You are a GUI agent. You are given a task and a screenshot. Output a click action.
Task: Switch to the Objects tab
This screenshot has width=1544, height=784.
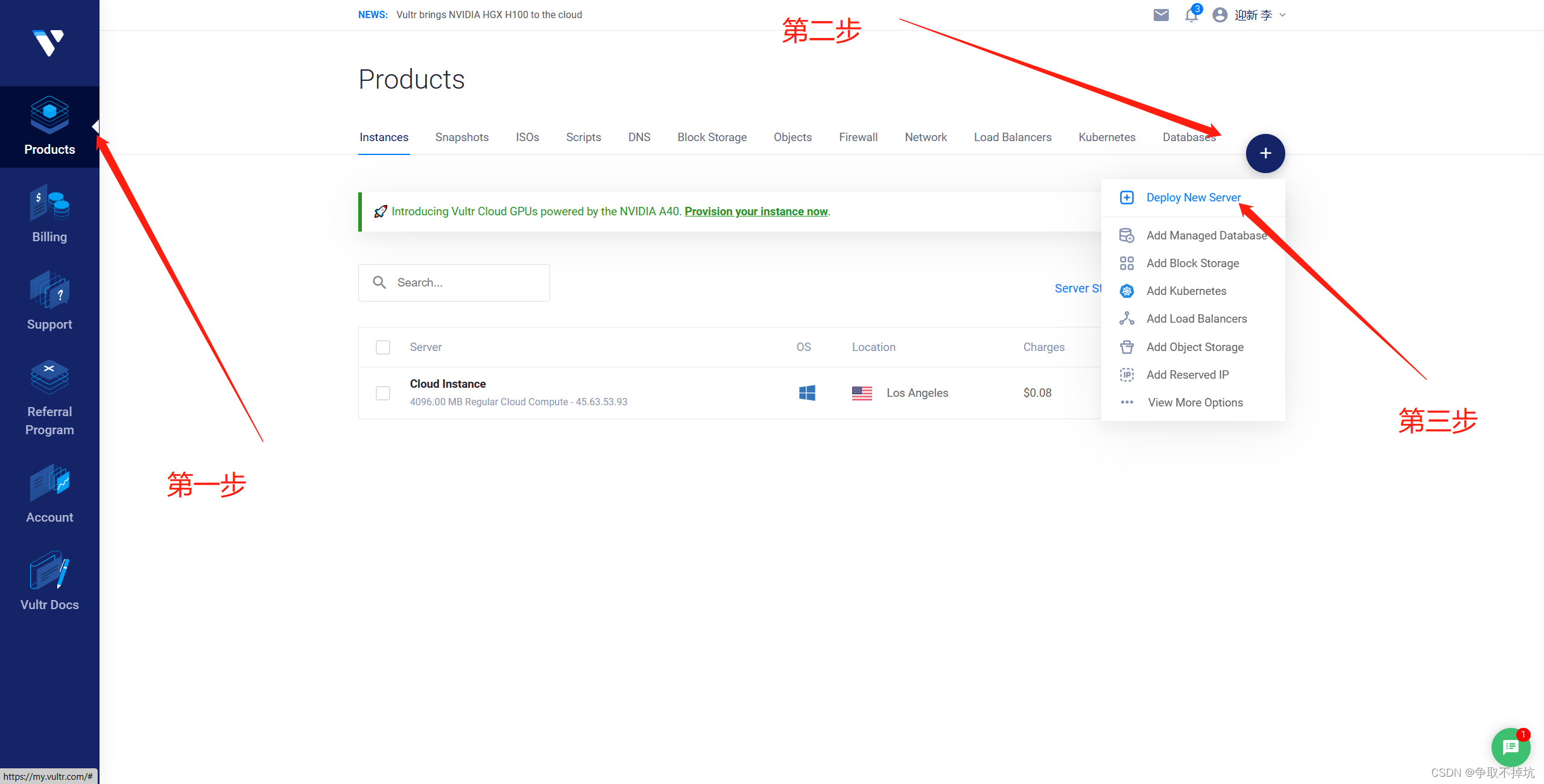pyautogui.click(x=793, y=138)
